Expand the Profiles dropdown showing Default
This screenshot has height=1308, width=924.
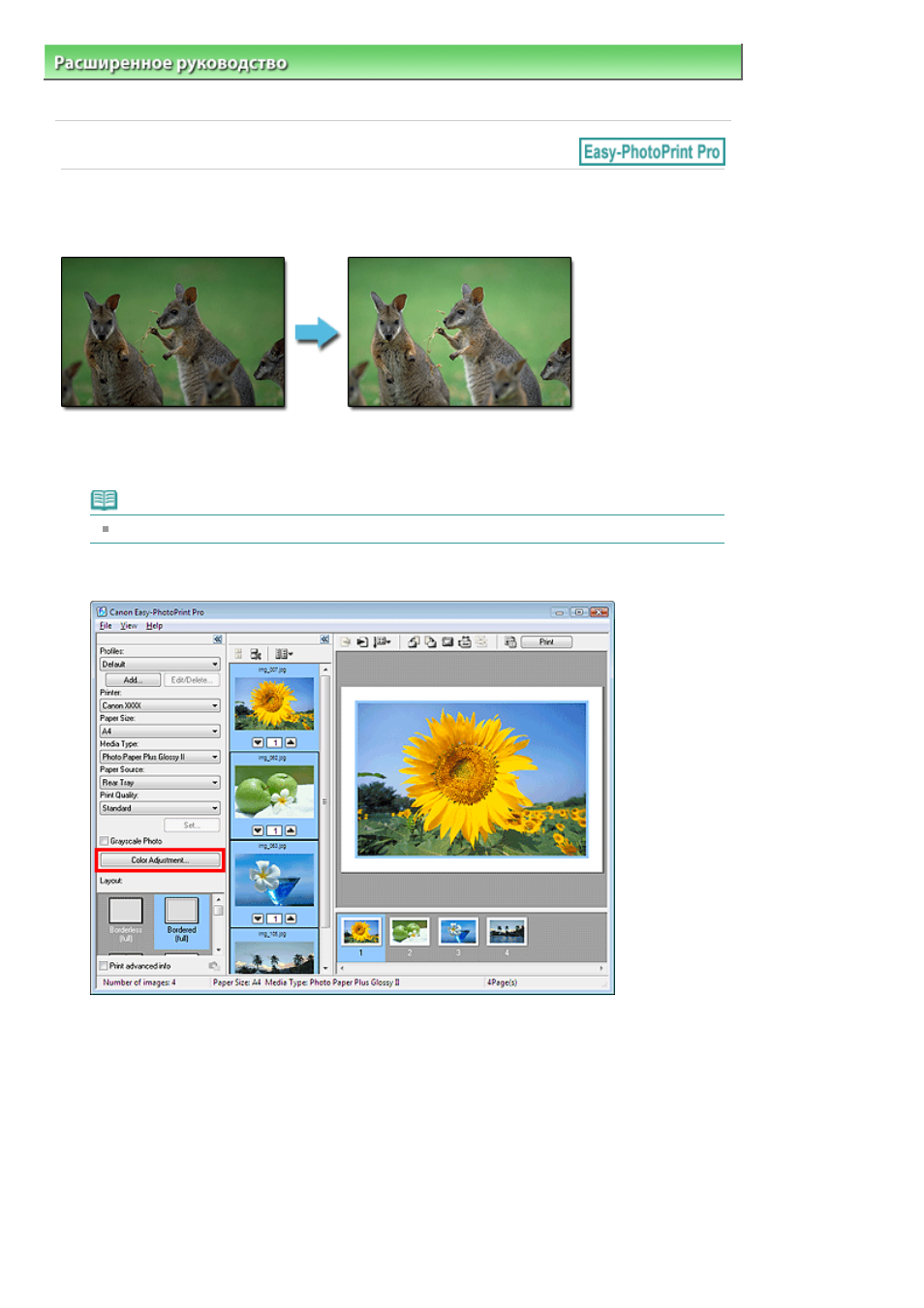click(160, 665)
